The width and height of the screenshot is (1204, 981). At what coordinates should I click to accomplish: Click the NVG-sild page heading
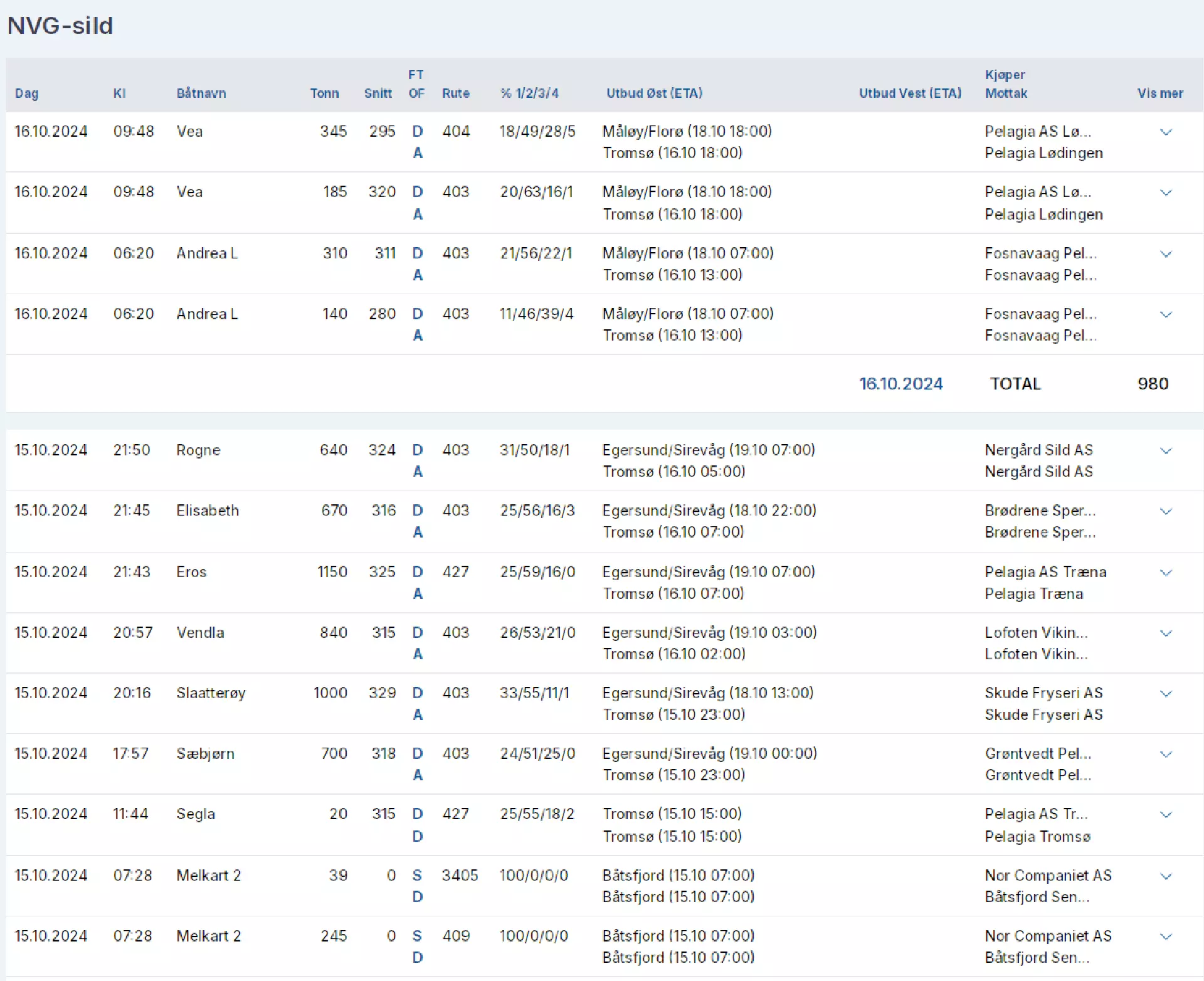tap(60, 25)
